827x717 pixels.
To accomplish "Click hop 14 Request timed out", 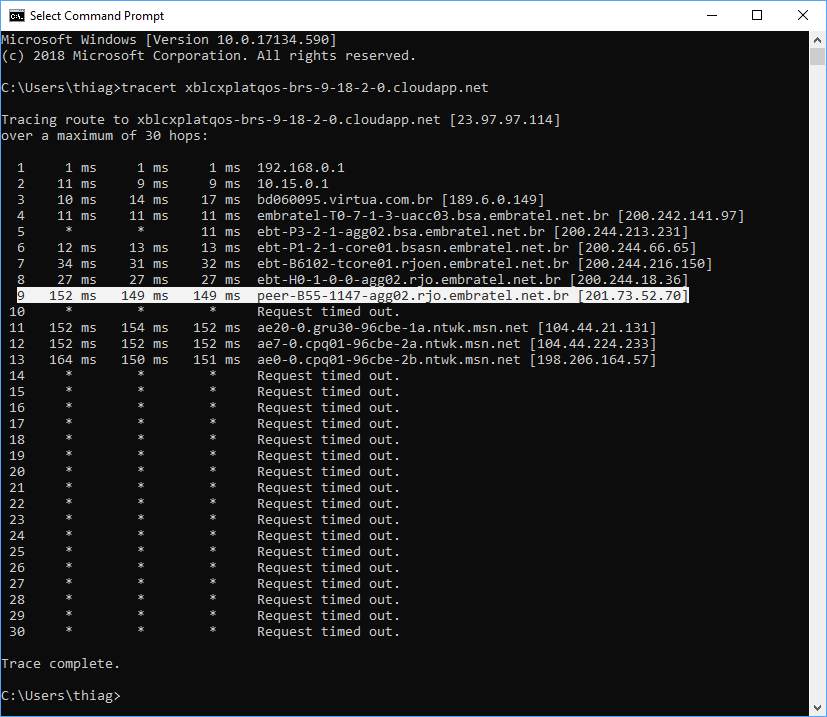I will point(329,376).
